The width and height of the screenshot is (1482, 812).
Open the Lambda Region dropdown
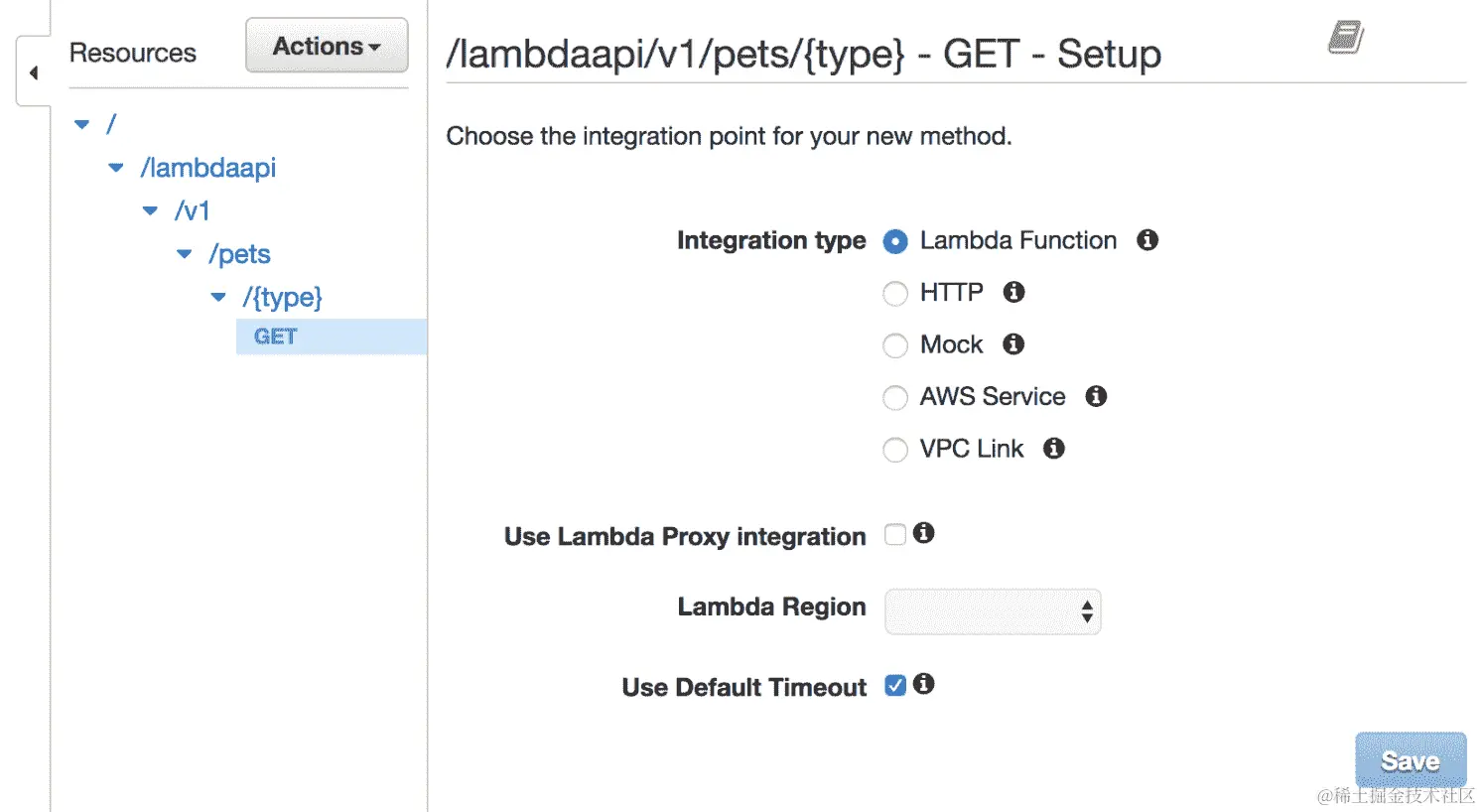993,611
